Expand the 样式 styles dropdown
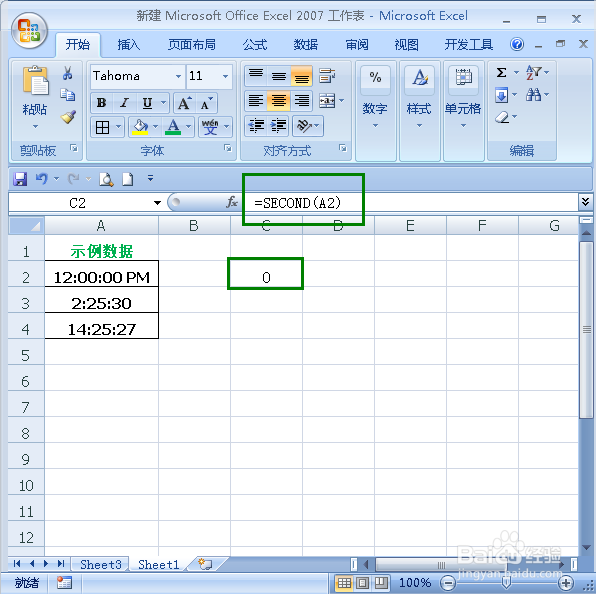Image resolution: width=596 pixels, height=594 pixels. pyautogui.click(x=419, y=125)
